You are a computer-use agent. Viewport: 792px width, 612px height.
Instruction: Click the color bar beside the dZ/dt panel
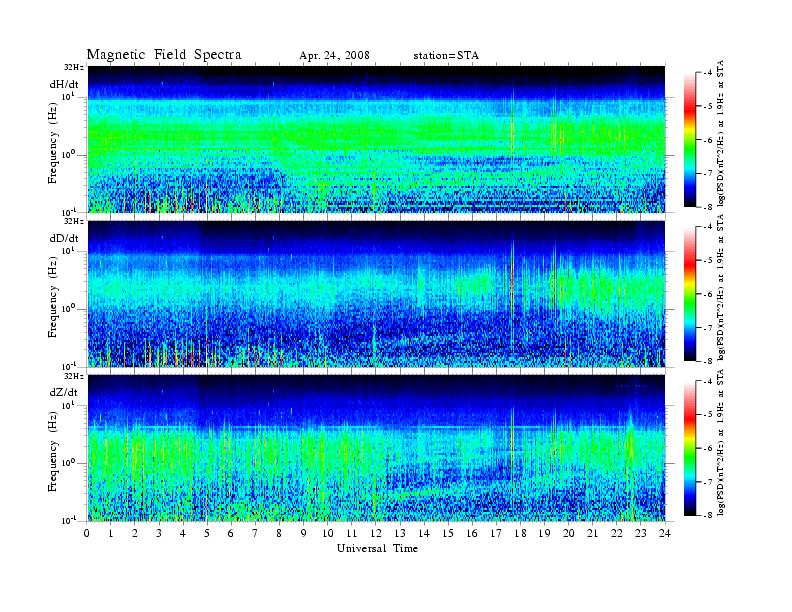pyautogui.click(x=690, y=448)
